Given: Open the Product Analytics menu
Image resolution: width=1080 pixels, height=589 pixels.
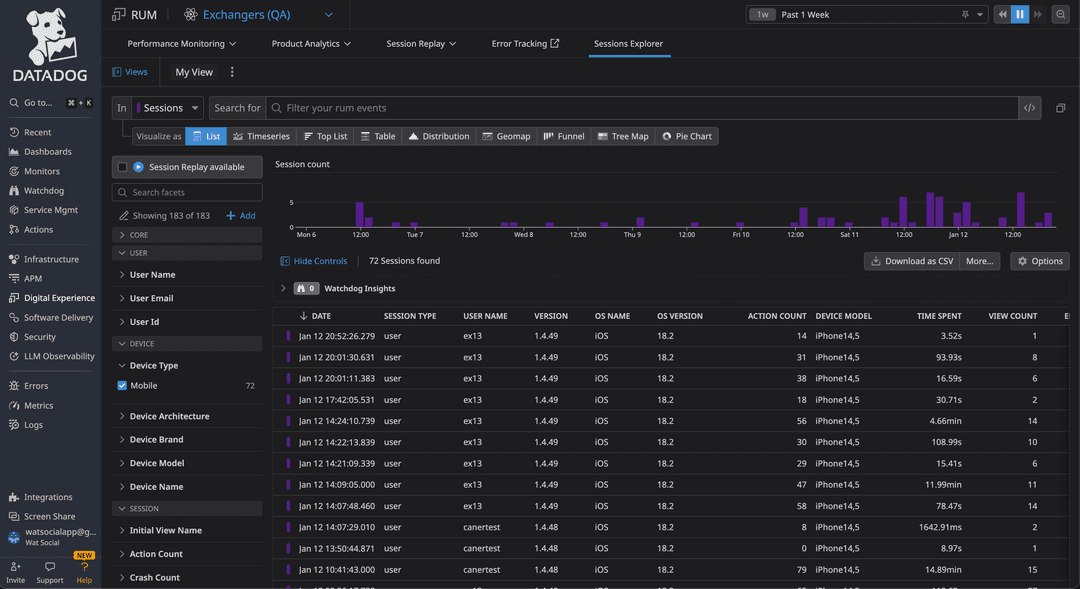Looking at the screenshot, I should point(311,43).
